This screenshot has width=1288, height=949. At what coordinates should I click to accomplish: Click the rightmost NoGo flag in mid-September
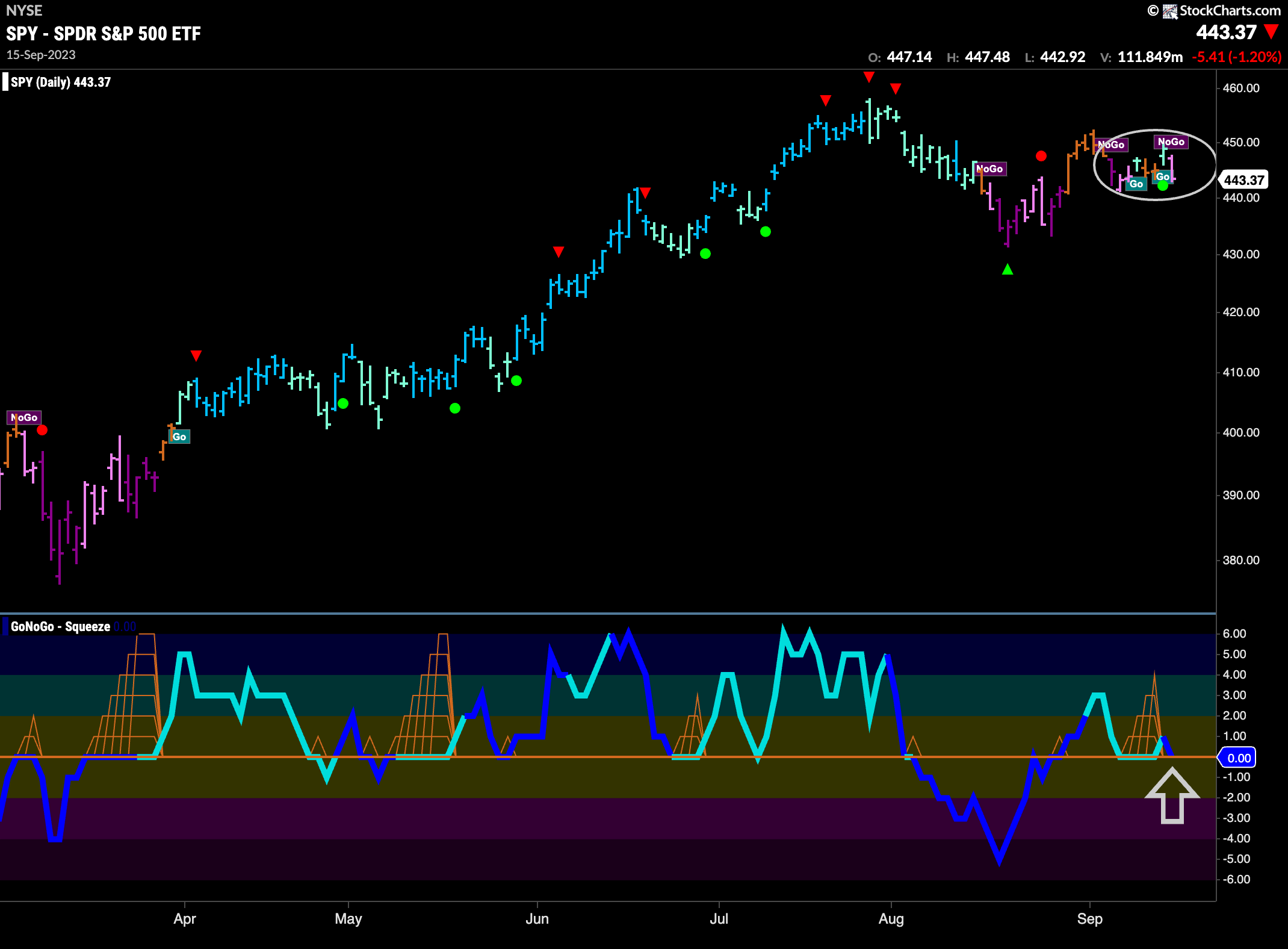coord(1171,142)
